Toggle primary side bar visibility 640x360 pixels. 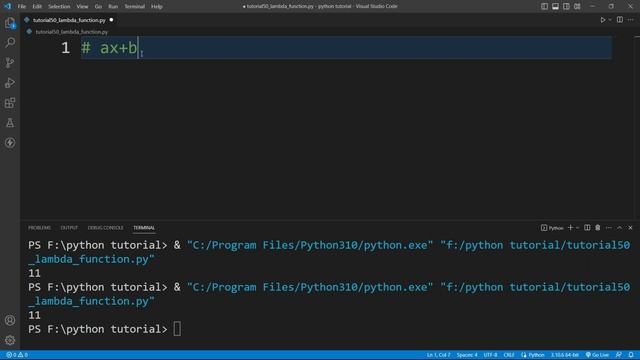[544, 6]
